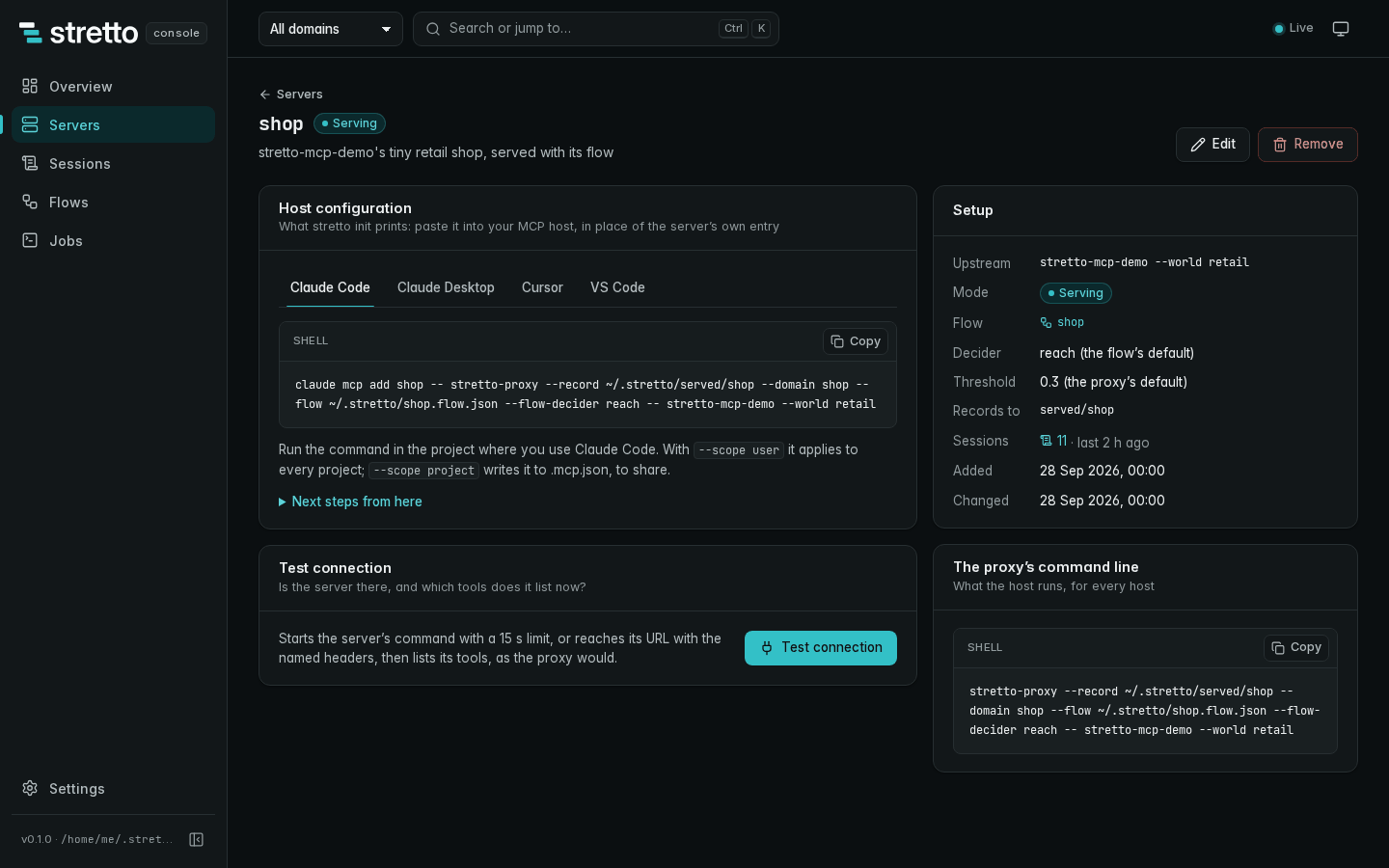Click the Edit button

pos(1212,145)
